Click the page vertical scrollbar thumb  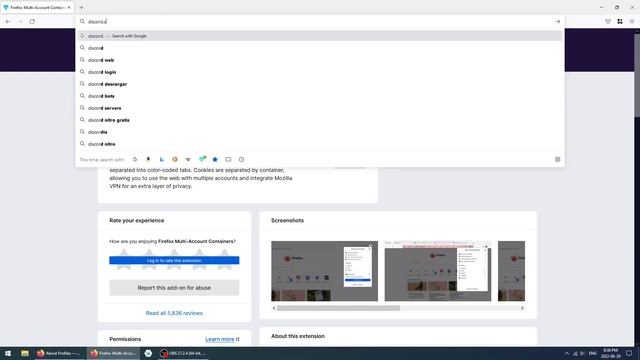637,76
